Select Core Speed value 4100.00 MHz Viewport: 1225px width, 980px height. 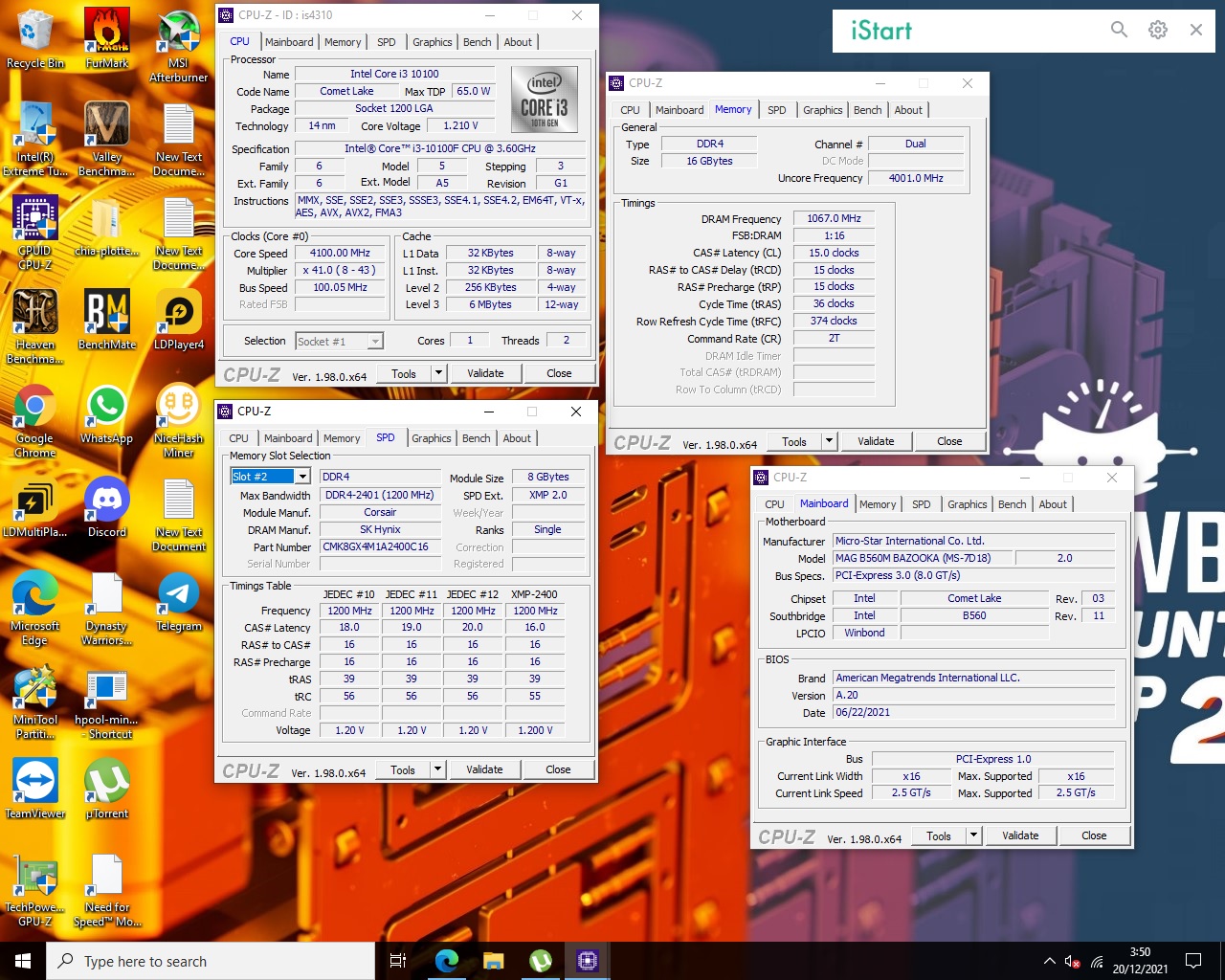pyautogui.click(x=340, y=253)
